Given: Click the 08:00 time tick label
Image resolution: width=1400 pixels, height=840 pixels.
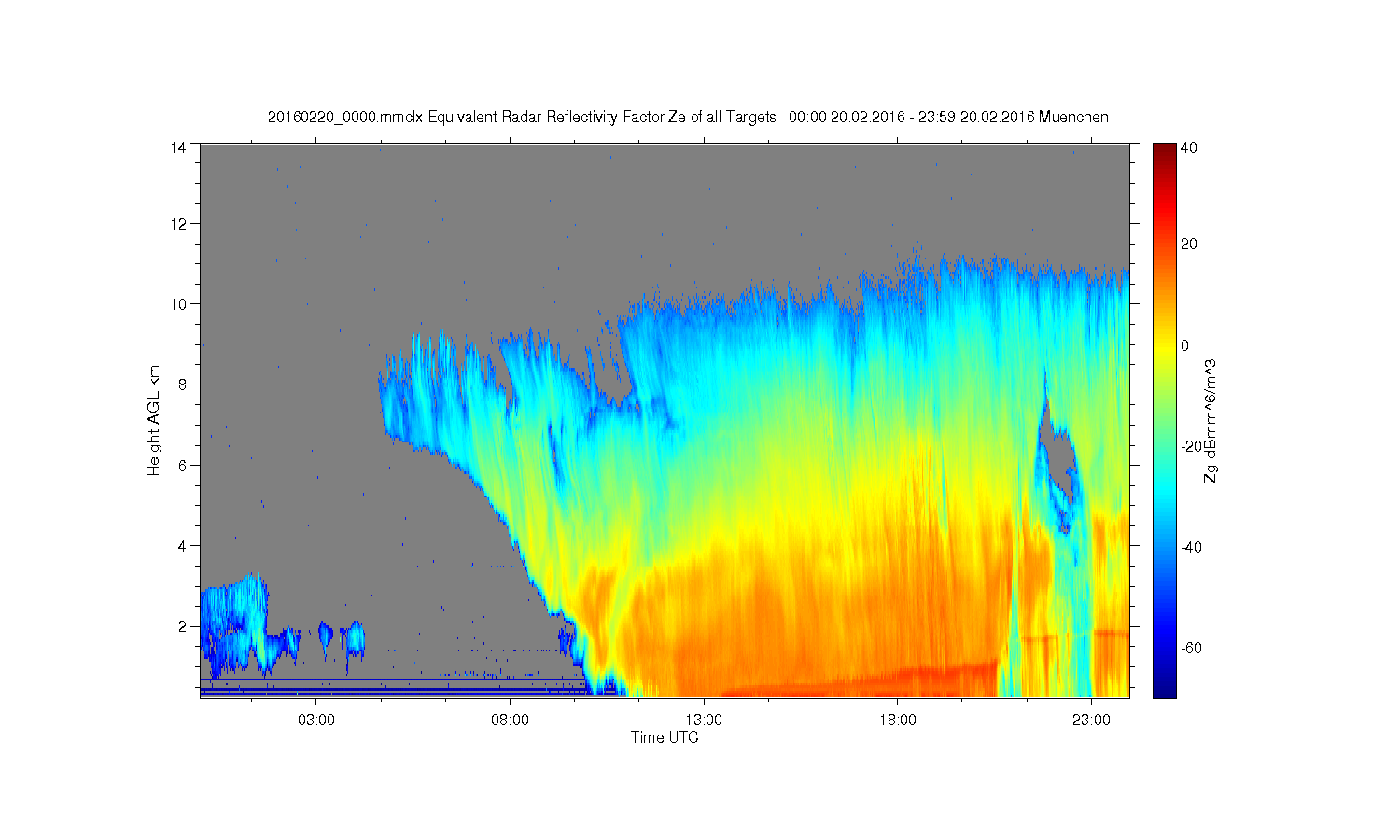Looking at the screenshot, I should [x=511, y=721].
